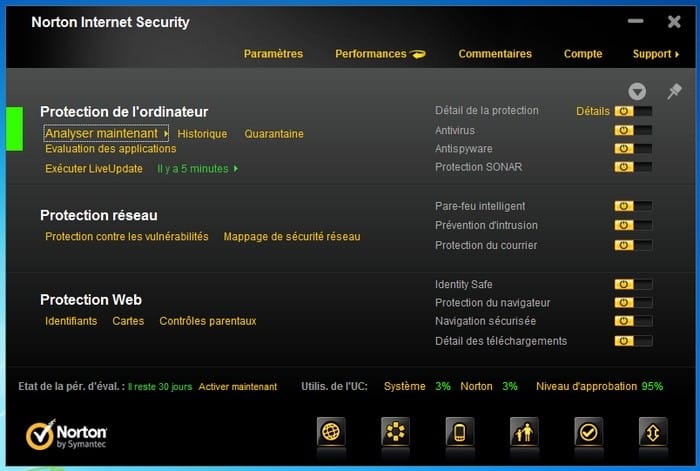Viewport: 700px width, 471px height.
Task: Expand the Il y a 5 minutes arrow
Action: [x=236, y=169]
